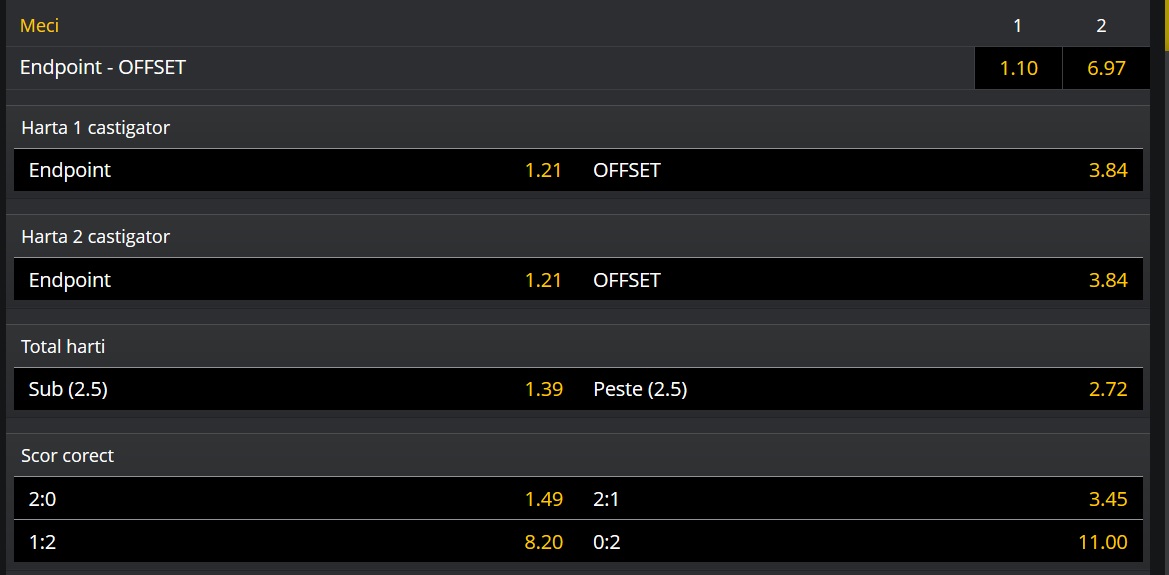Collapse the Harta 1 castigator section
This screenshot has width=1169, height=575.
click(x=96, y=128)
